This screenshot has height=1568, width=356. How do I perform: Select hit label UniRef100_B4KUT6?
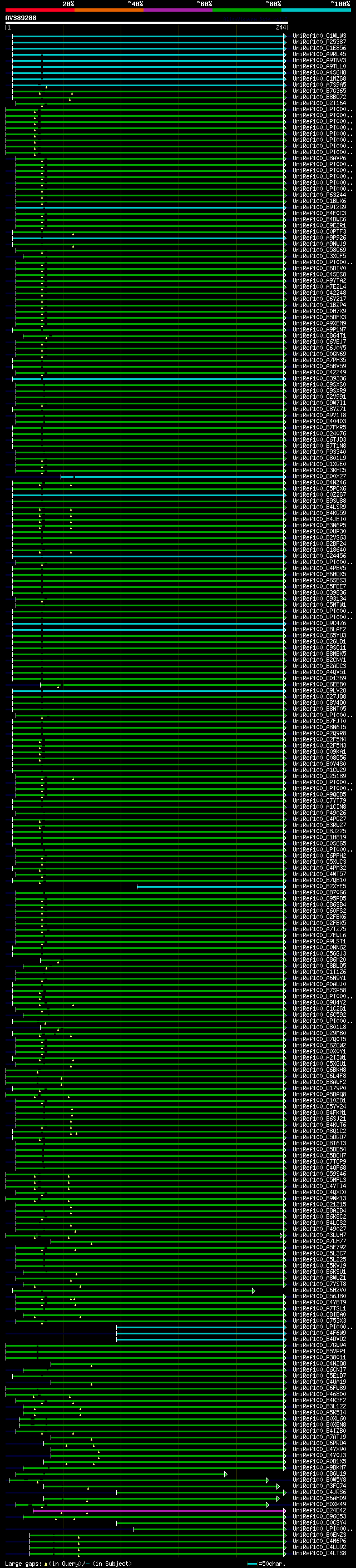point(319,1125)
